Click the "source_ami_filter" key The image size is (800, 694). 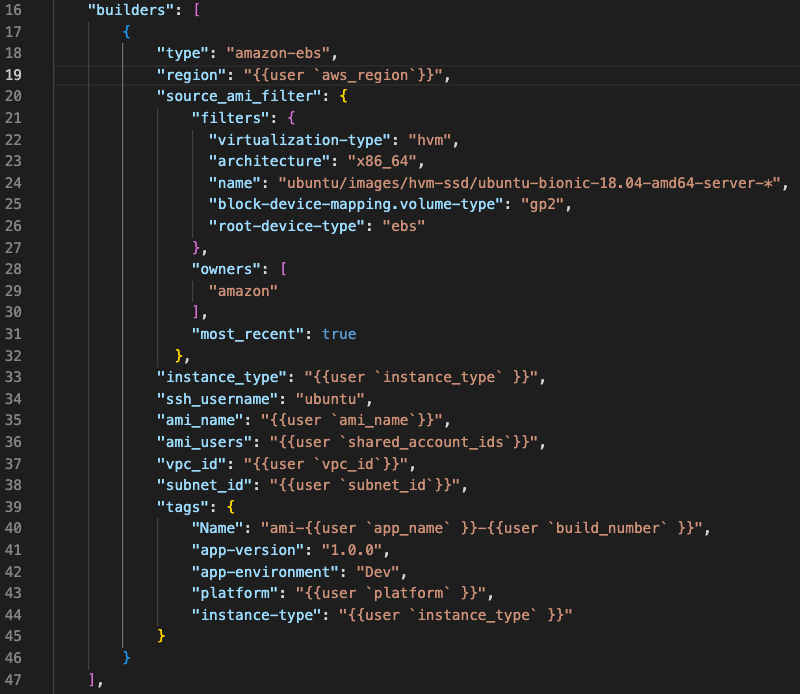[x=239, y=96]
